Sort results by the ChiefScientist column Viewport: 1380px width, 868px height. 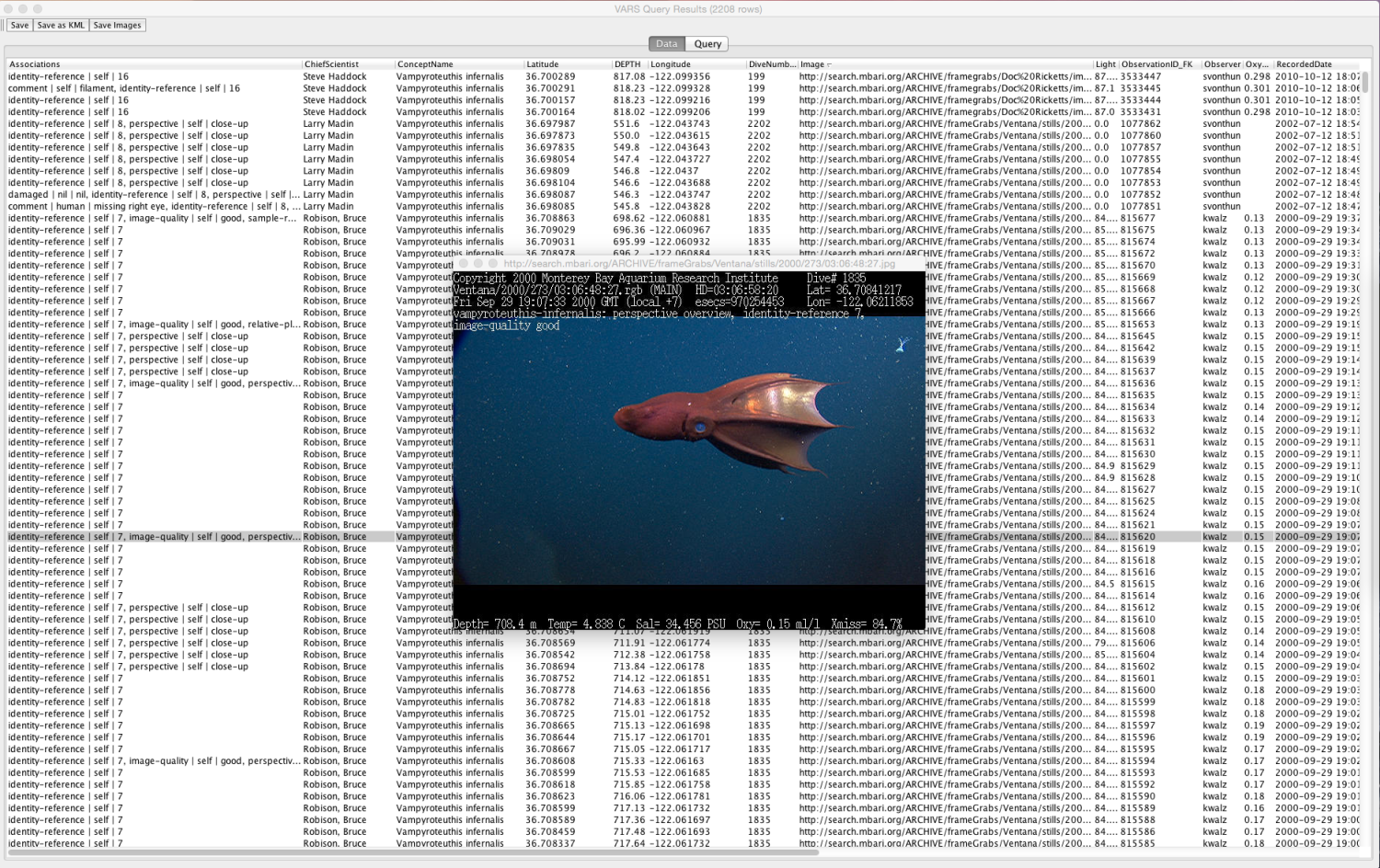tap(331, 64)
